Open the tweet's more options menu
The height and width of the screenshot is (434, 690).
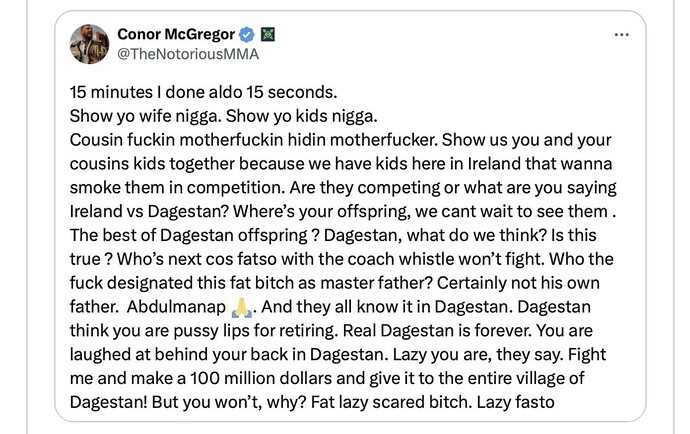tap(621, 35)
